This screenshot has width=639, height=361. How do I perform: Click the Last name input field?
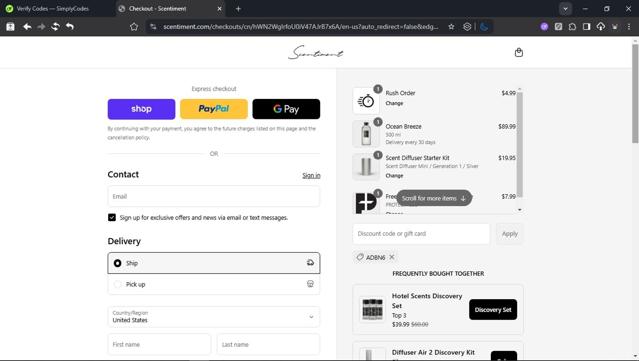[268, 344]
